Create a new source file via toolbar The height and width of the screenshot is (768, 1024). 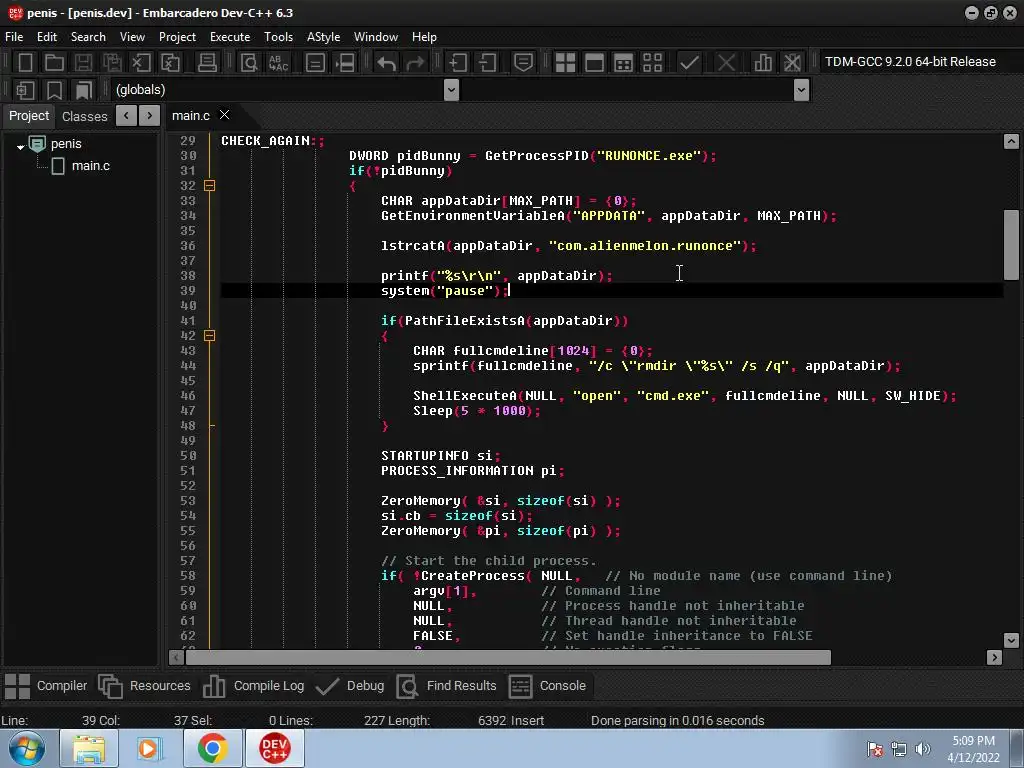pos(25,63)
